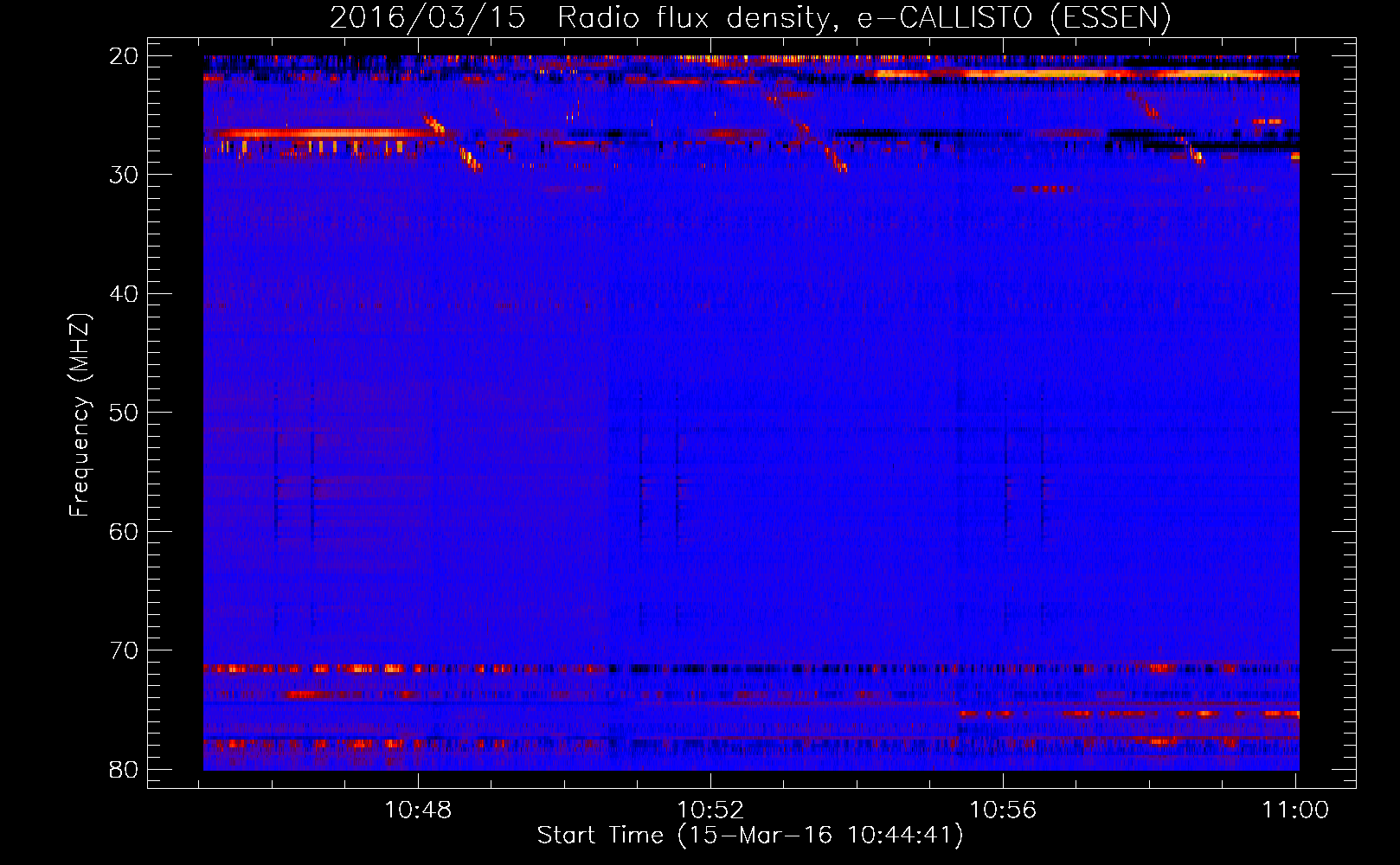The height and width of the screenshot is (865, 1400).
Task: Click the 40 frequency tick label
Action: pyautogui.click(x=124, y=294)
